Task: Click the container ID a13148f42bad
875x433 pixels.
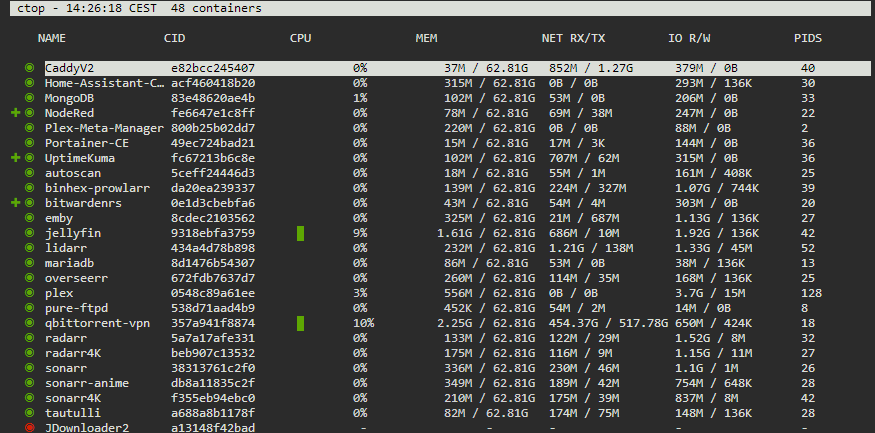Action: coord(213,428)
